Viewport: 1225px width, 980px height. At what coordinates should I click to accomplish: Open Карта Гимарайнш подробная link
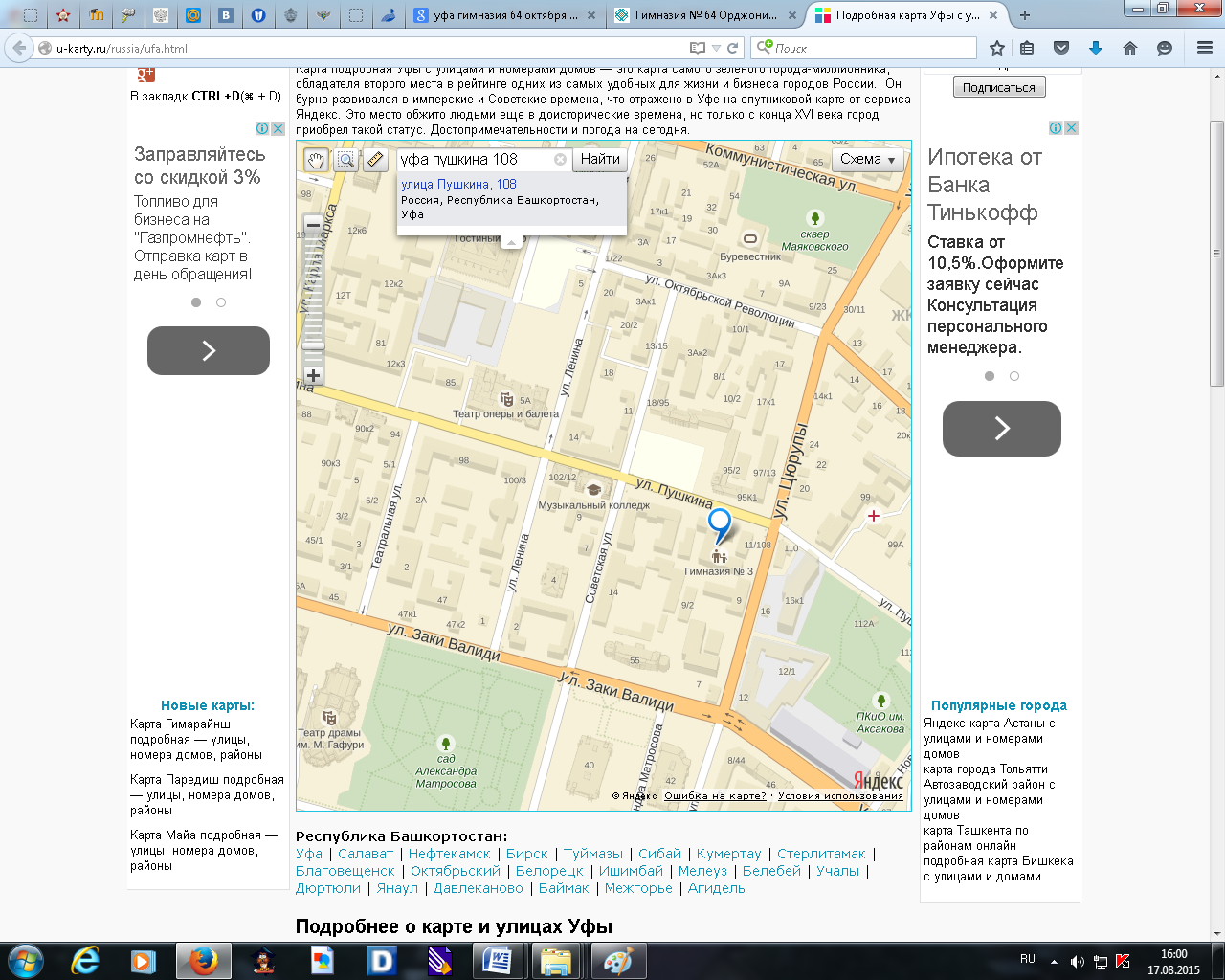click(196, 739)
